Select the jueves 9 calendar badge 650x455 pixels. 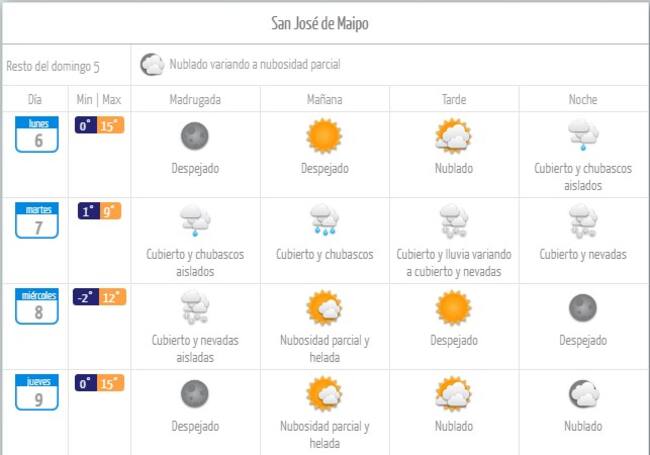tap(37, 392)
